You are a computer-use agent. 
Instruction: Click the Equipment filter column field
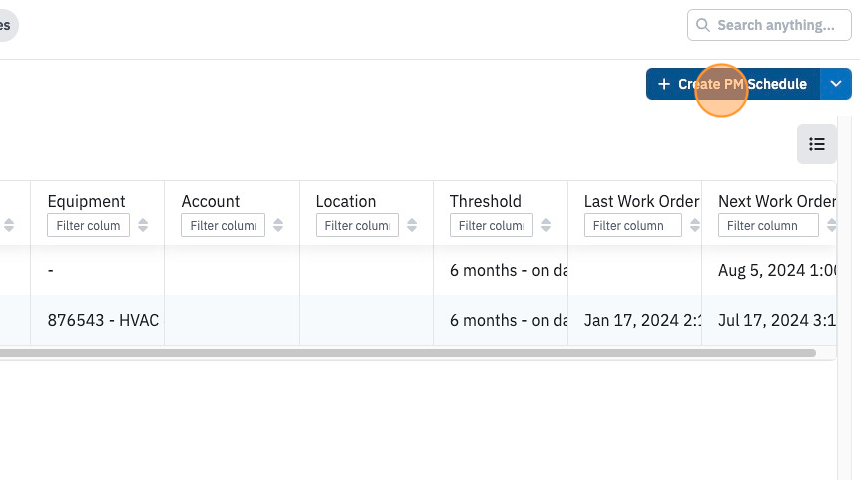coord(88,225)
